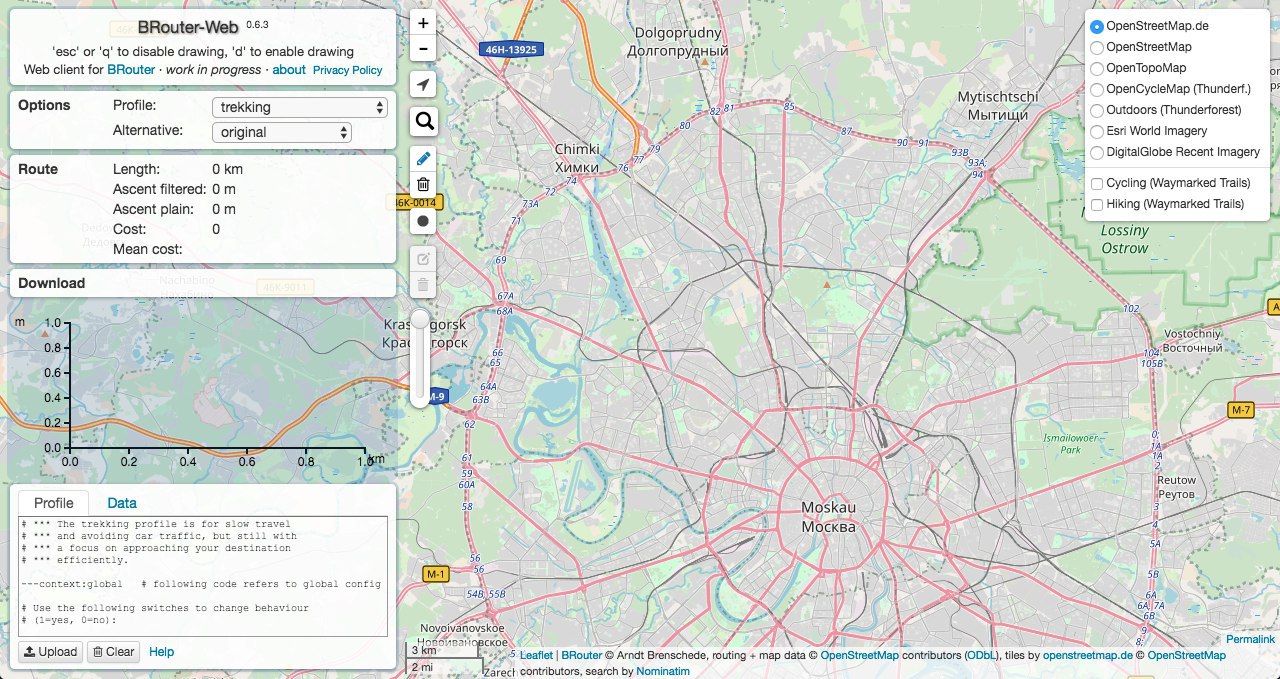The height and width of the screenshot is (679, 1280).
Task: Click the Download panel heading
Action: [51, 283]
